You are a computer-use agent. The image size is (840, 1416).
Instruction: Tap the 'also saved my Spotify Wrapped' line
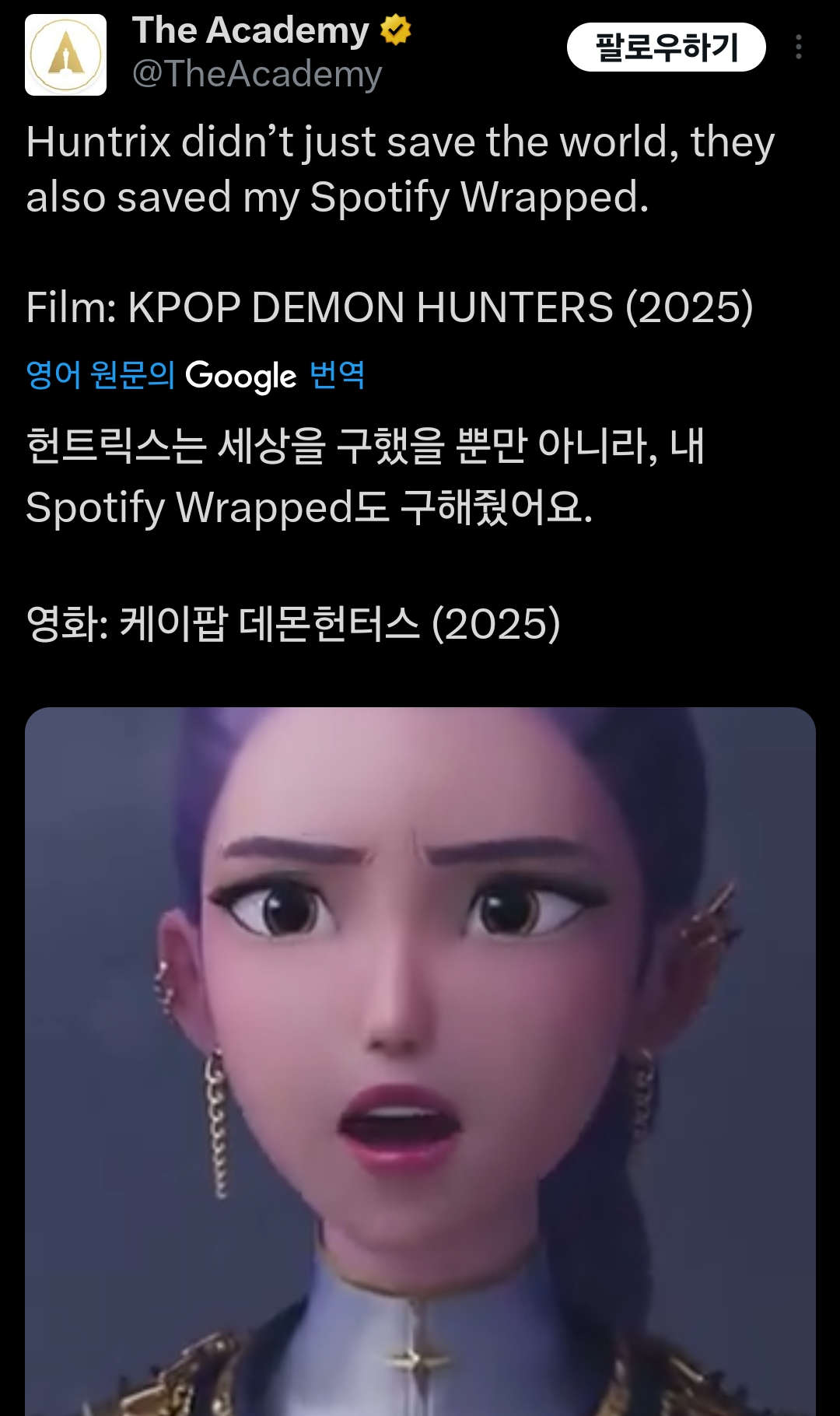click(x=338, y=198)
